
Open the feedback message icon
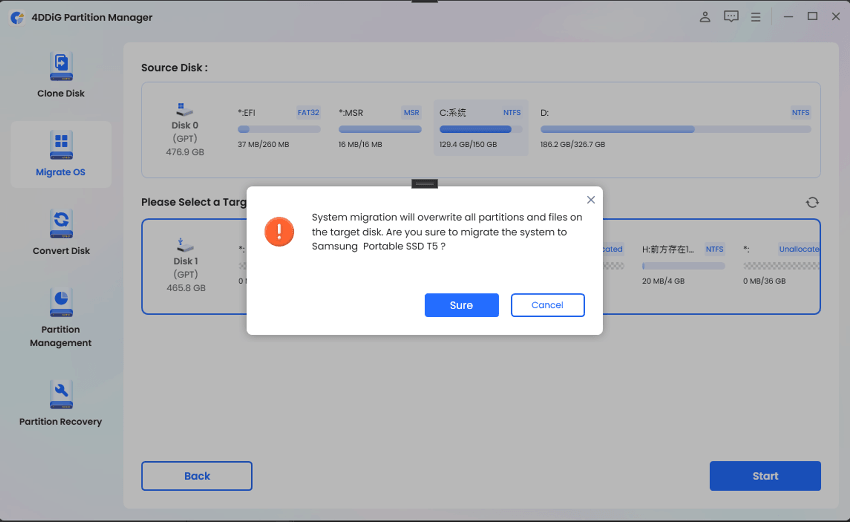tap(731, 17)
